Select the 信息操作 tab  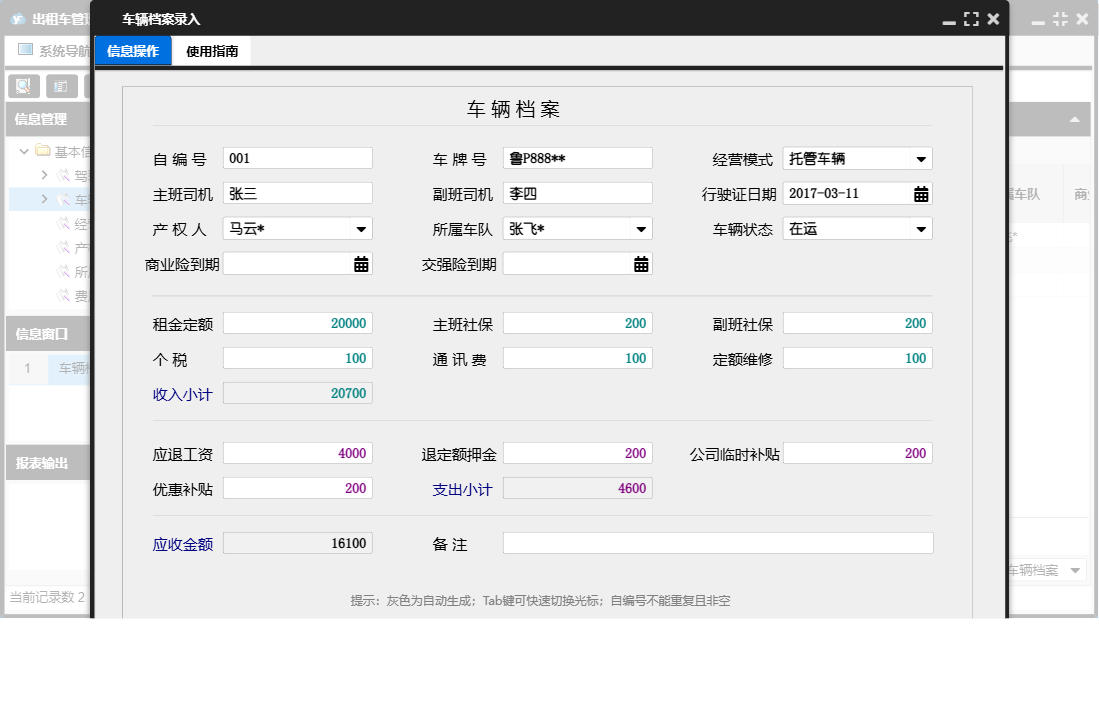(133, 50)
